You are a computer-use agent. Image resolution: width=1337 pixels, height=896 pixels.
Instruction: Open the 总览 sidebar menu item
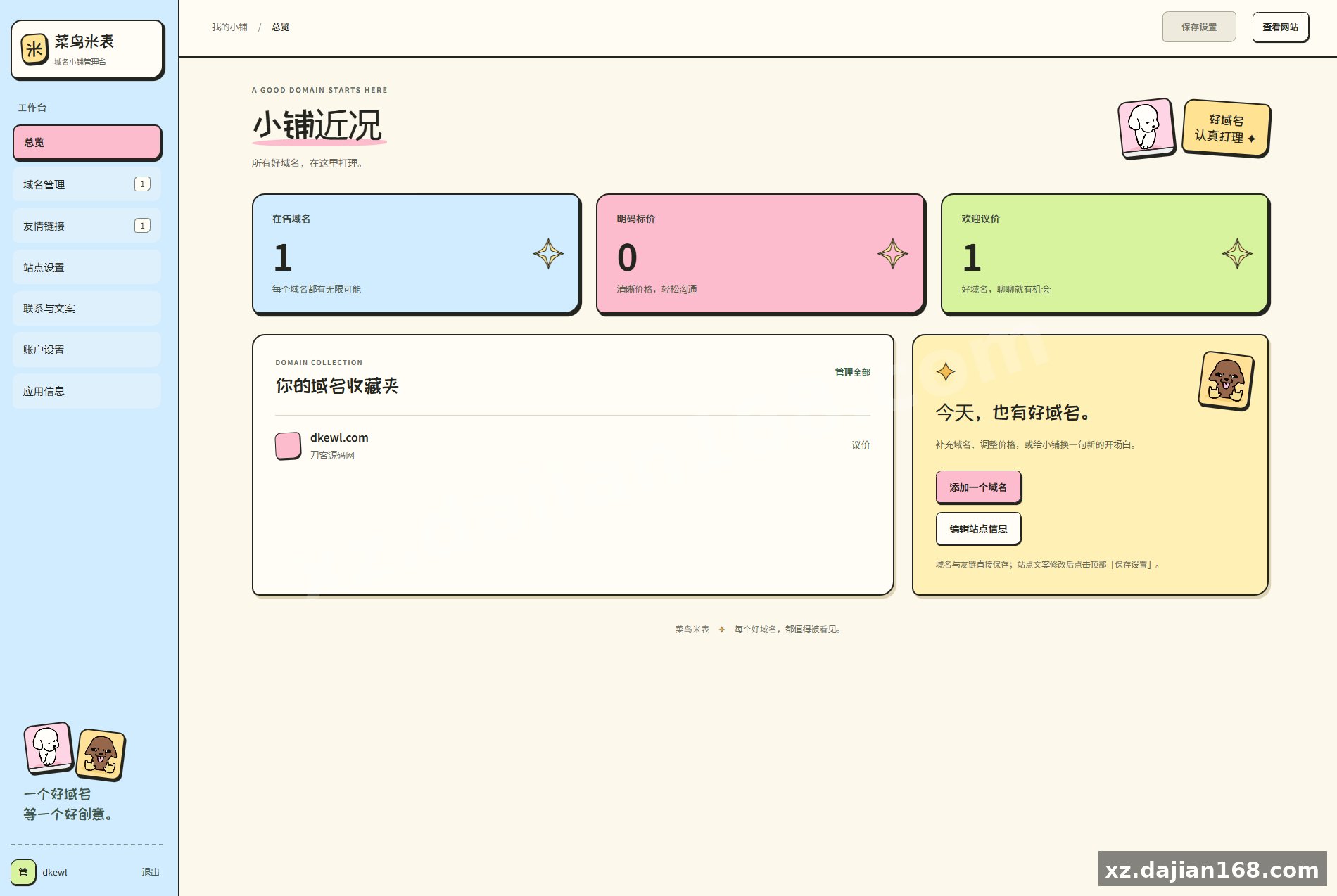(87, 143)
